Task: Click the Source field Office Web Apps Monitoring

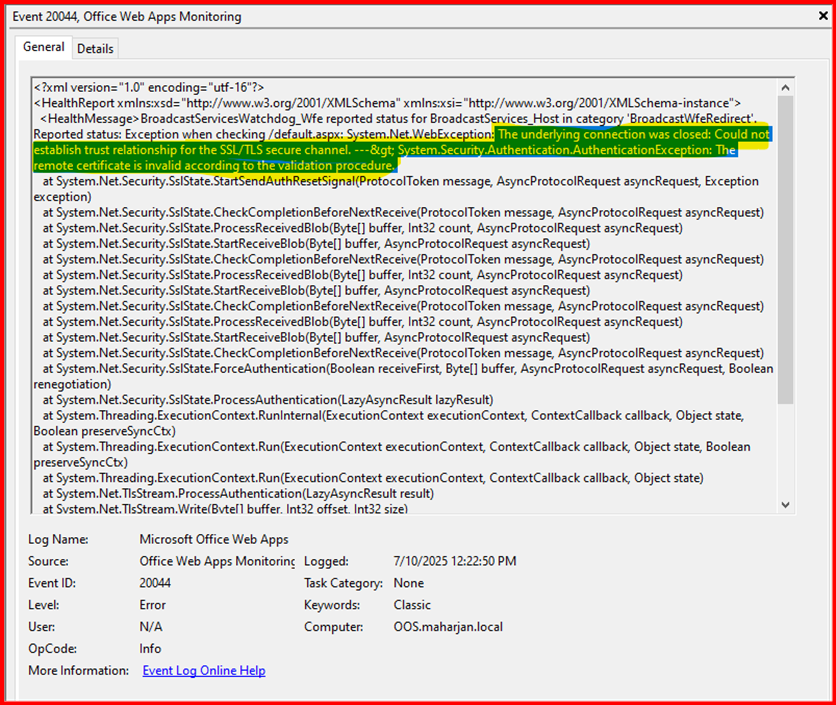Action: coord(217,562)
